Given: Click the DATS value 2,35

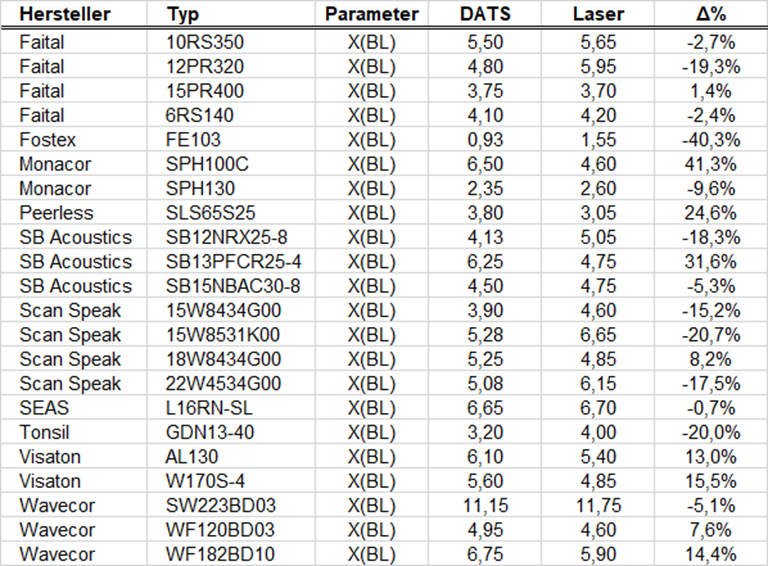Looking at the screenshot, I should 485,189.
